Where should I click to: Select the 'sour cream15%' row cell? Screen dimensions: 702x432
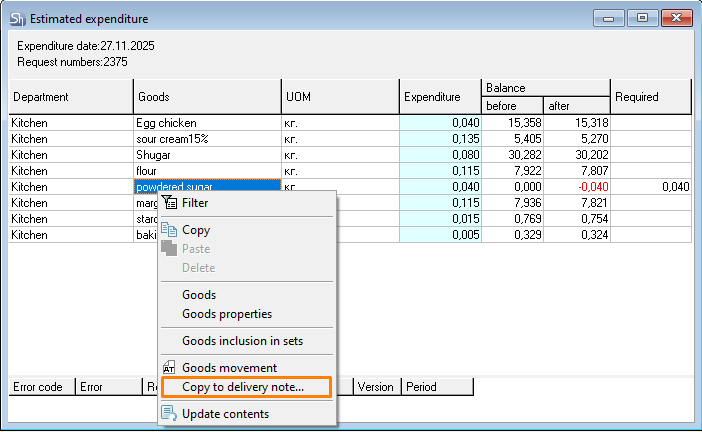(x=207, y=139)
